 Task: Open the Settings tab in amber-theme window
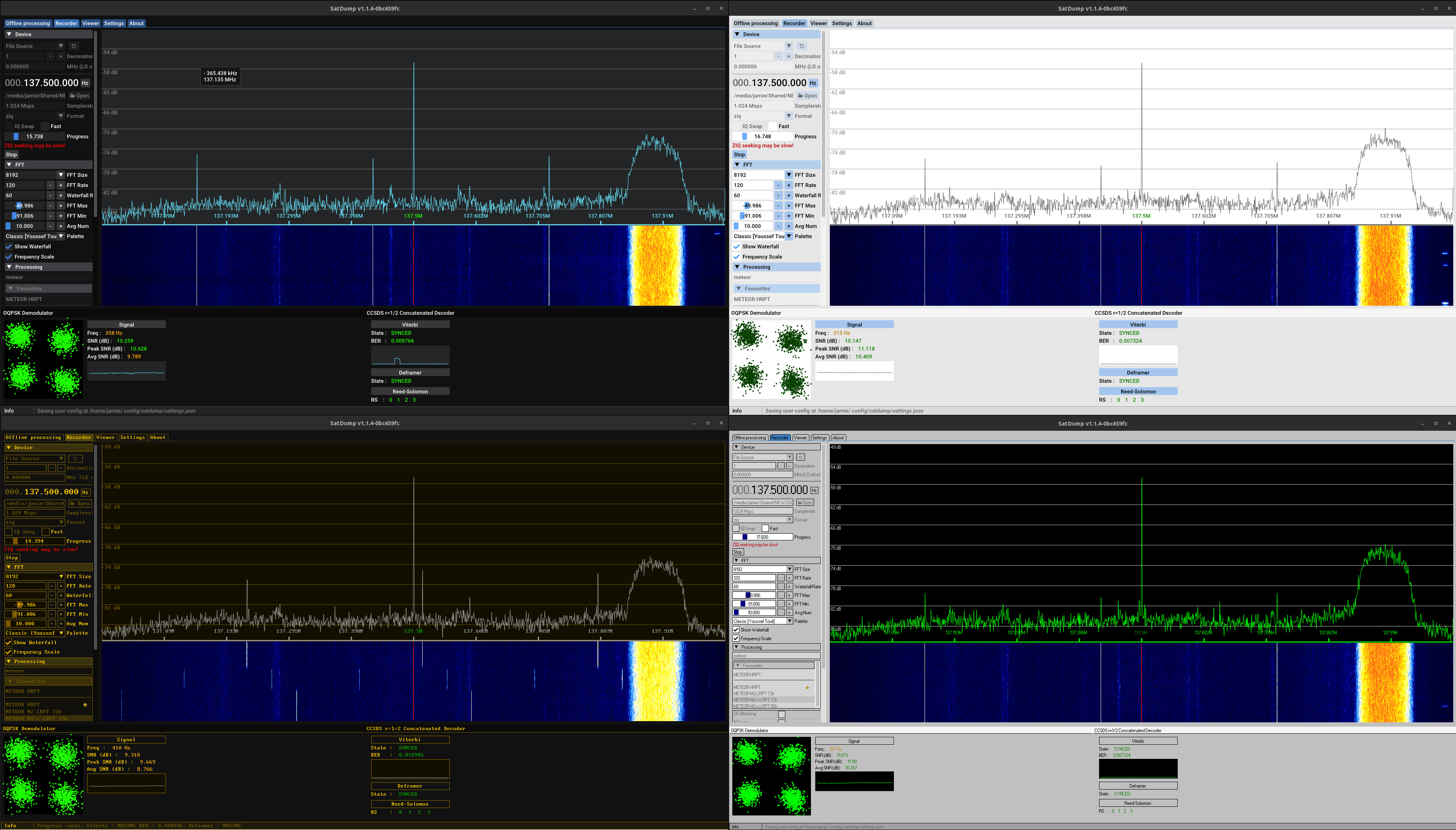pyautogui.click(x=132, y=438)
